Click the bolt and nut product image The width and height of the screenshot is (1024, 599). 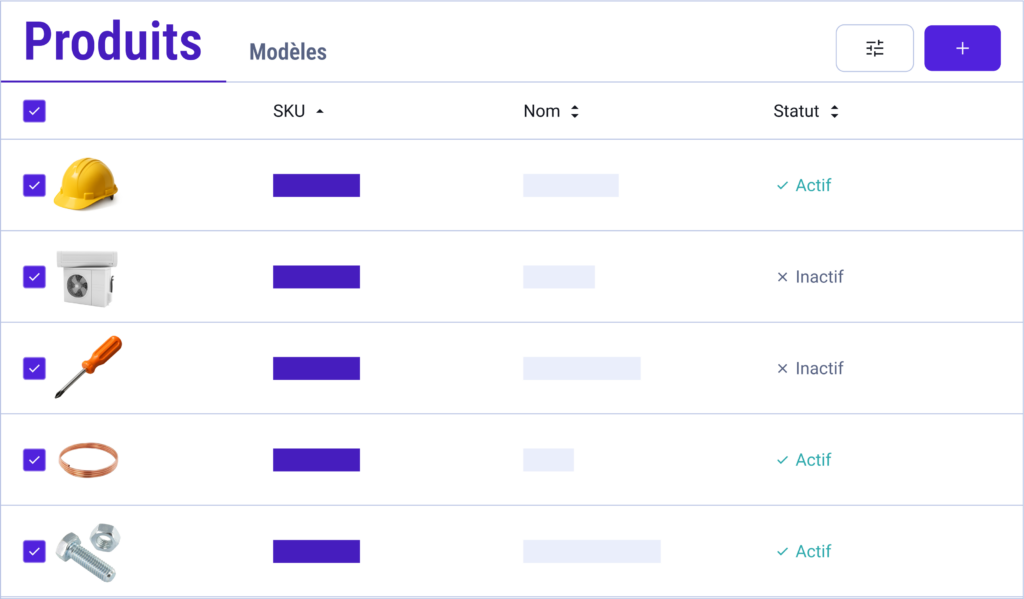[88, 552]
